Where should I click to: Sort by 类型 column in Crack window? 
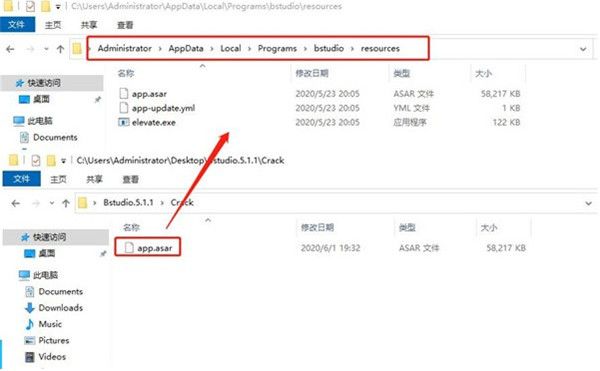click(x=407, y=228)
